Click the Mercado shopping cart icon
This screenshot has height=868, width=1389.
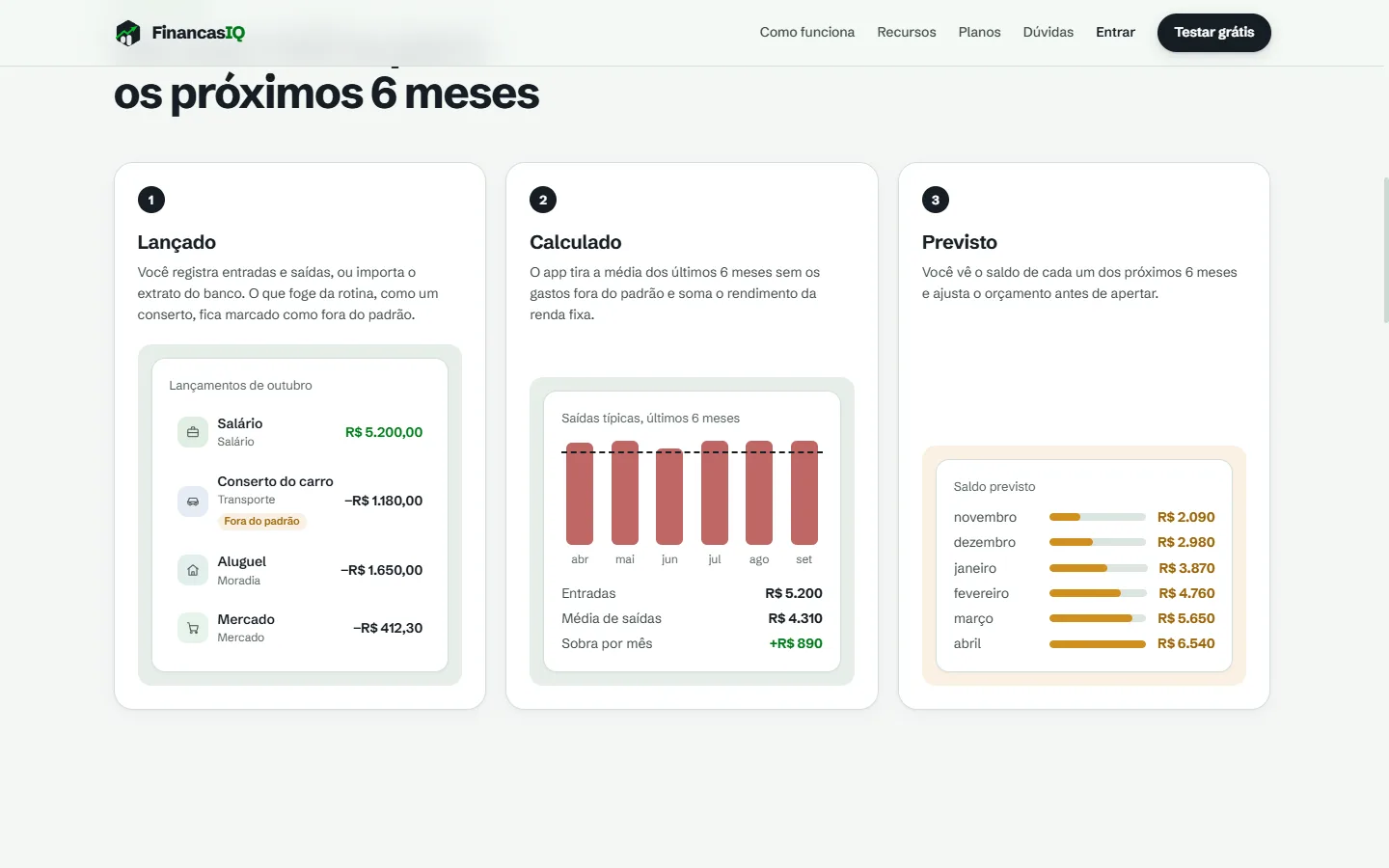[193, 628]
